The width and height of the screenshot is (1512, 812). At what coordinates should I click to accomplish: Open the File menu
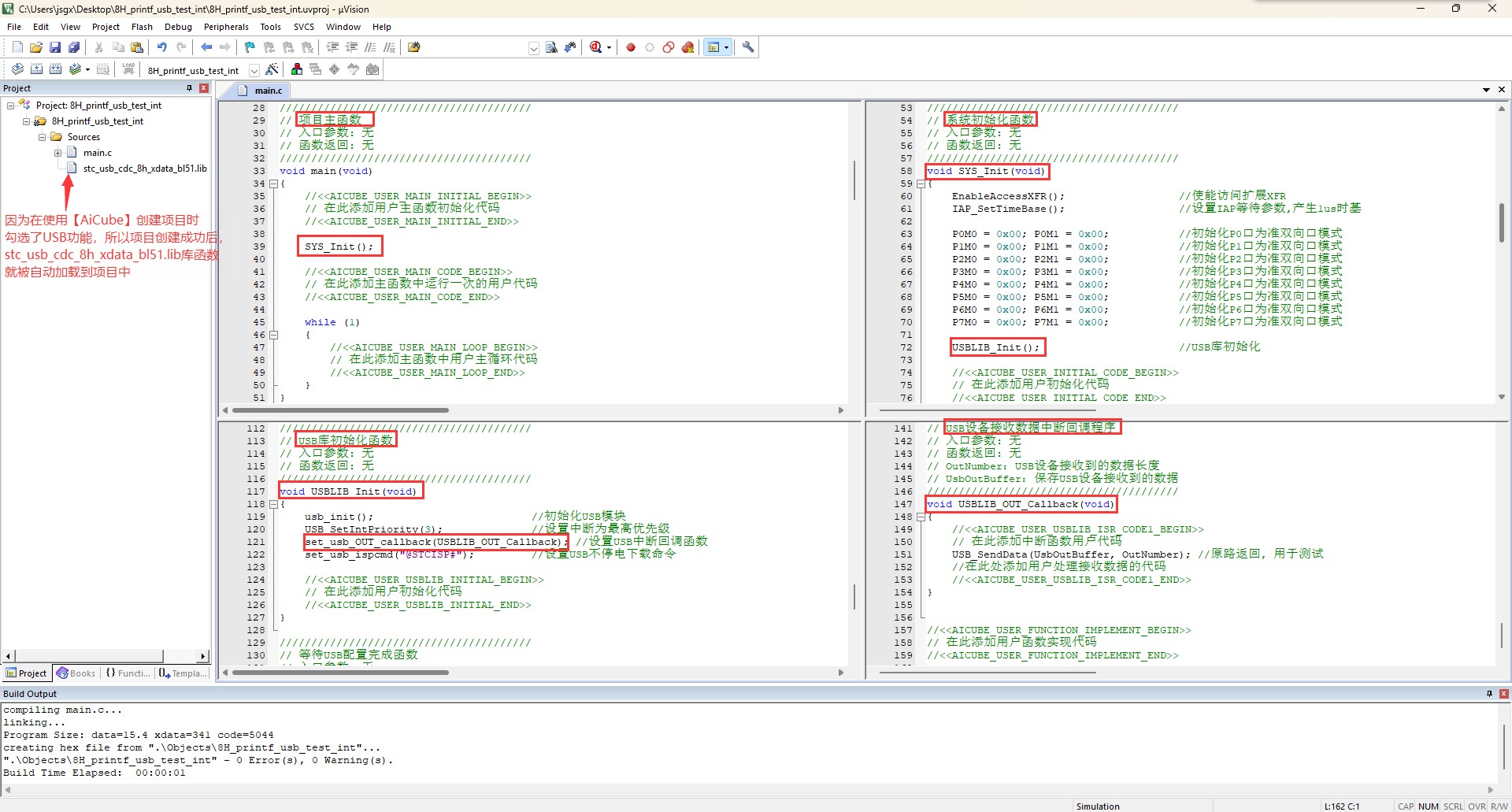pos(14,27)
